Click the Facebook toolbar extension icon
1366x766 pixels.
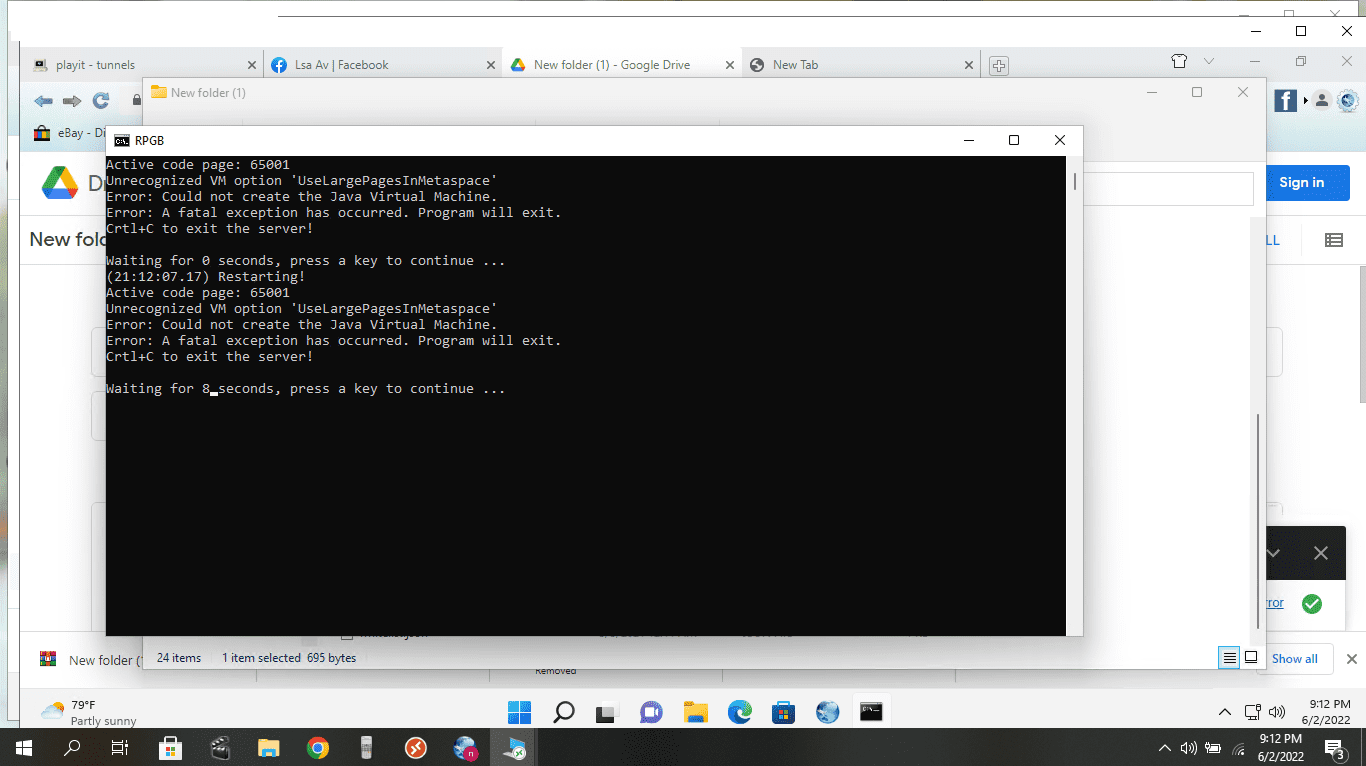pos(1286,100)
